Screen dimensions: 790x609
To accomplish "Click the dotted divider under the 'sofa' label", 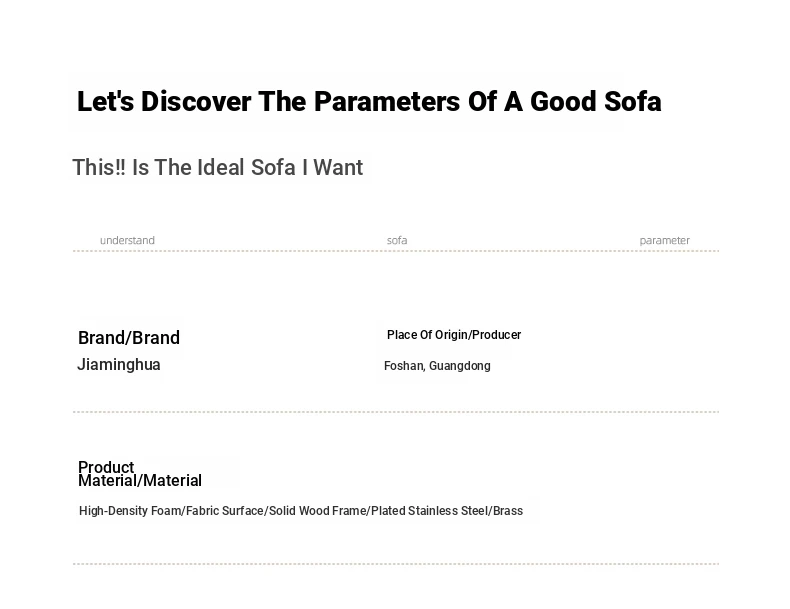I will coord(396,251).
